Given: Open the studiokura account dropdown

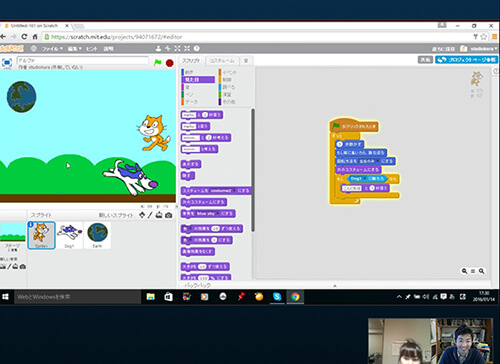Looking at the screenshot, I should coord(483,49).
